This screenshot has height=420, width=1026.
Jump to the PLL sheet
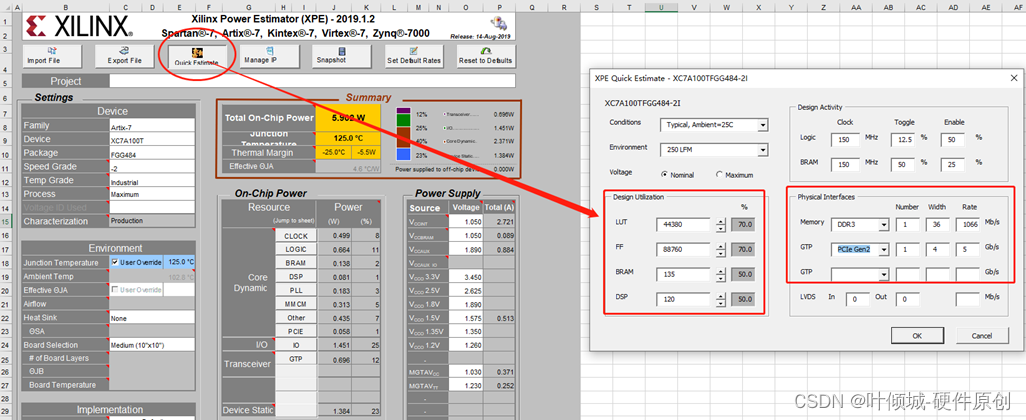coord(296,290)
